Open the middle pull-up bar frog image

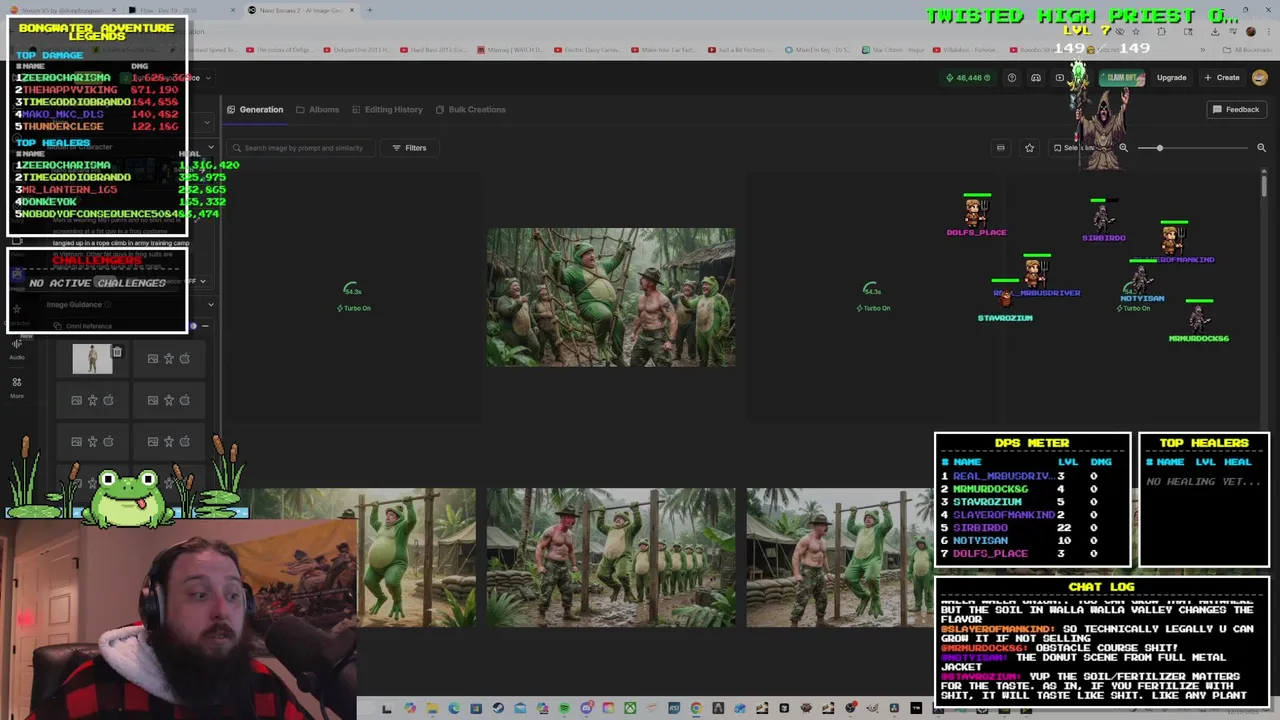point(611,557)
